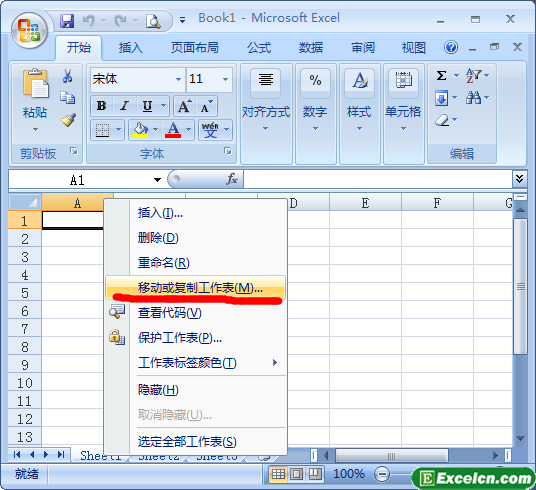Undo the last action
Image resolution: width=536 pixels, height=490 pixels.
(x=89, y=21)
